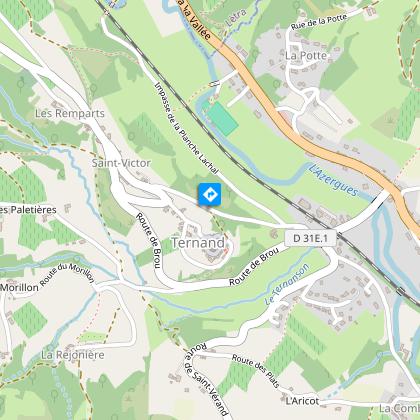Select the Route de Saint-Vérand label
This screenshot has height=420, width=420.
[x=206, y=379]
